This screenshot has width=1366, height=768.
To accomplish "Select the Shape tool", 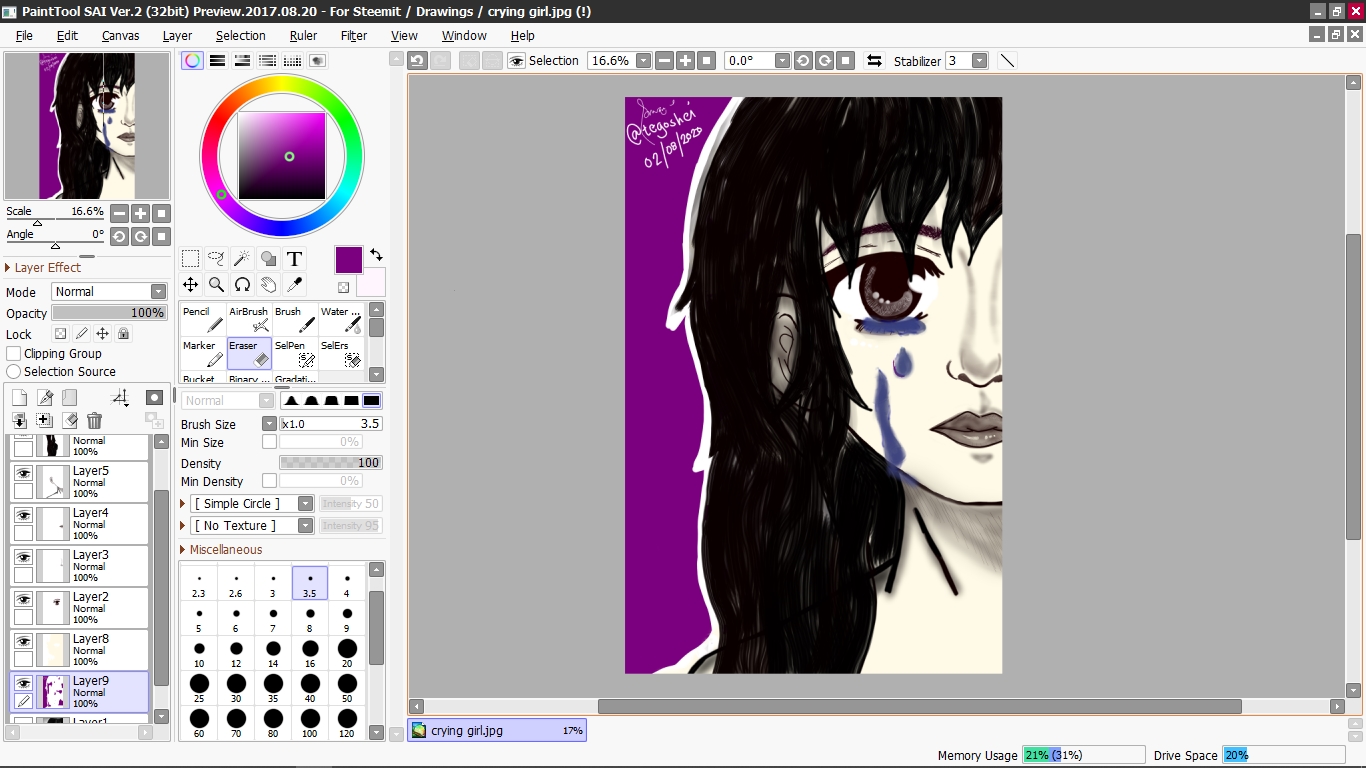I will pos(268,259).
